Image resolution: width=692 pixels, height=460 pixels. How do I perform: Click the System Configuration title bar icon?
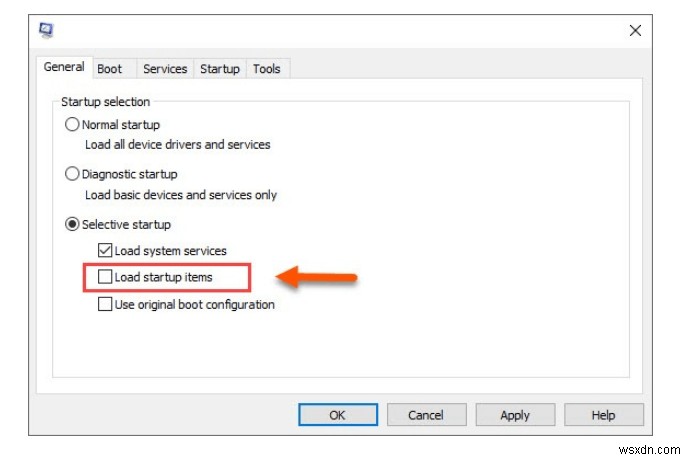click(x=46, y=30)
